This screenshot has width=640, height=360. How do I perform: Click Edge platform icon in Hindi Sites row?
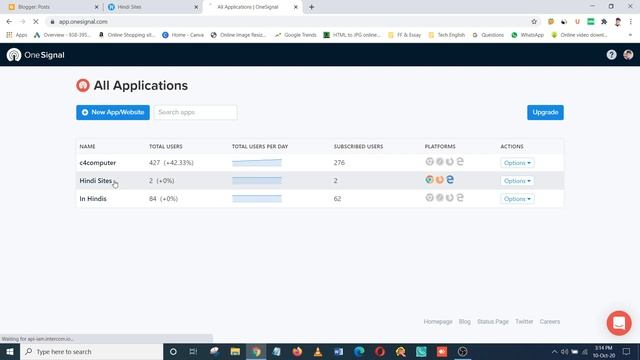tap(450, 180)
